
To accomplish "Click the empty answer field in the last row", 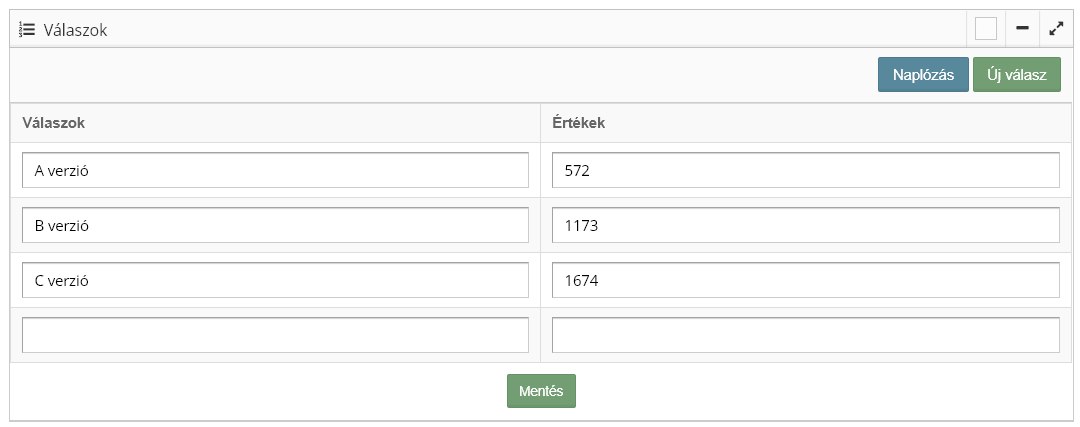I will tap(275, 335).
